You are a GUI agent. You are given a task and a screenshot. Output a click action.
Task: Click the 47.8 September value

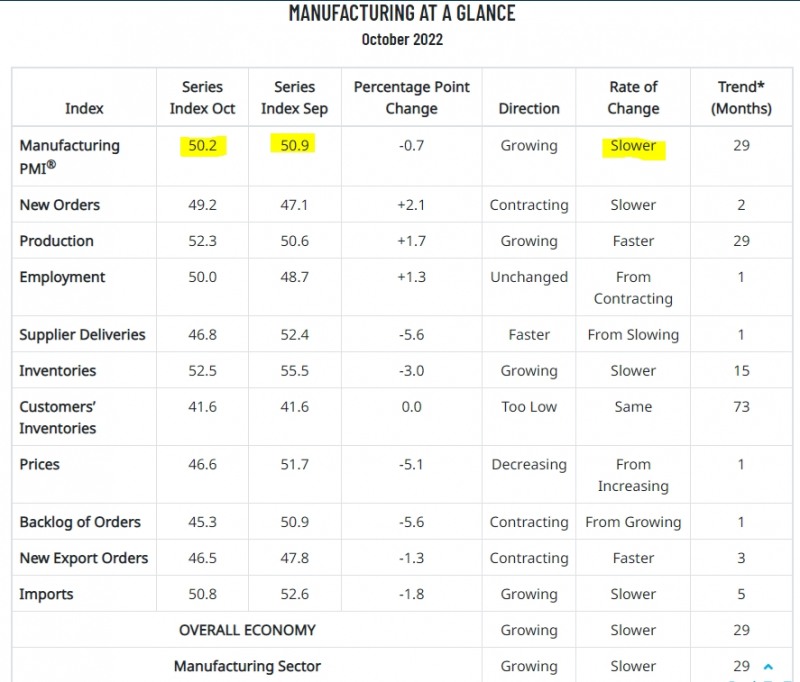coord(294,559)
